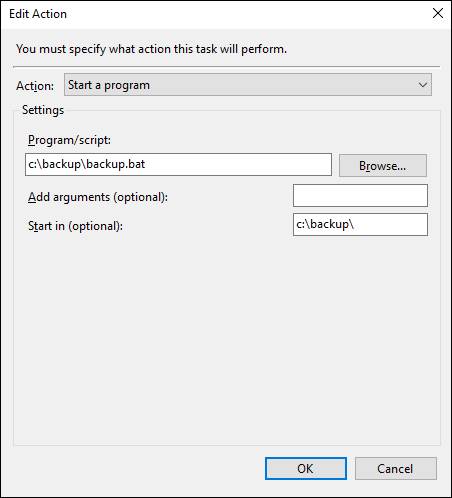The image size is (452, 498).
Task: Click the Browse... button
Action: 383,165
